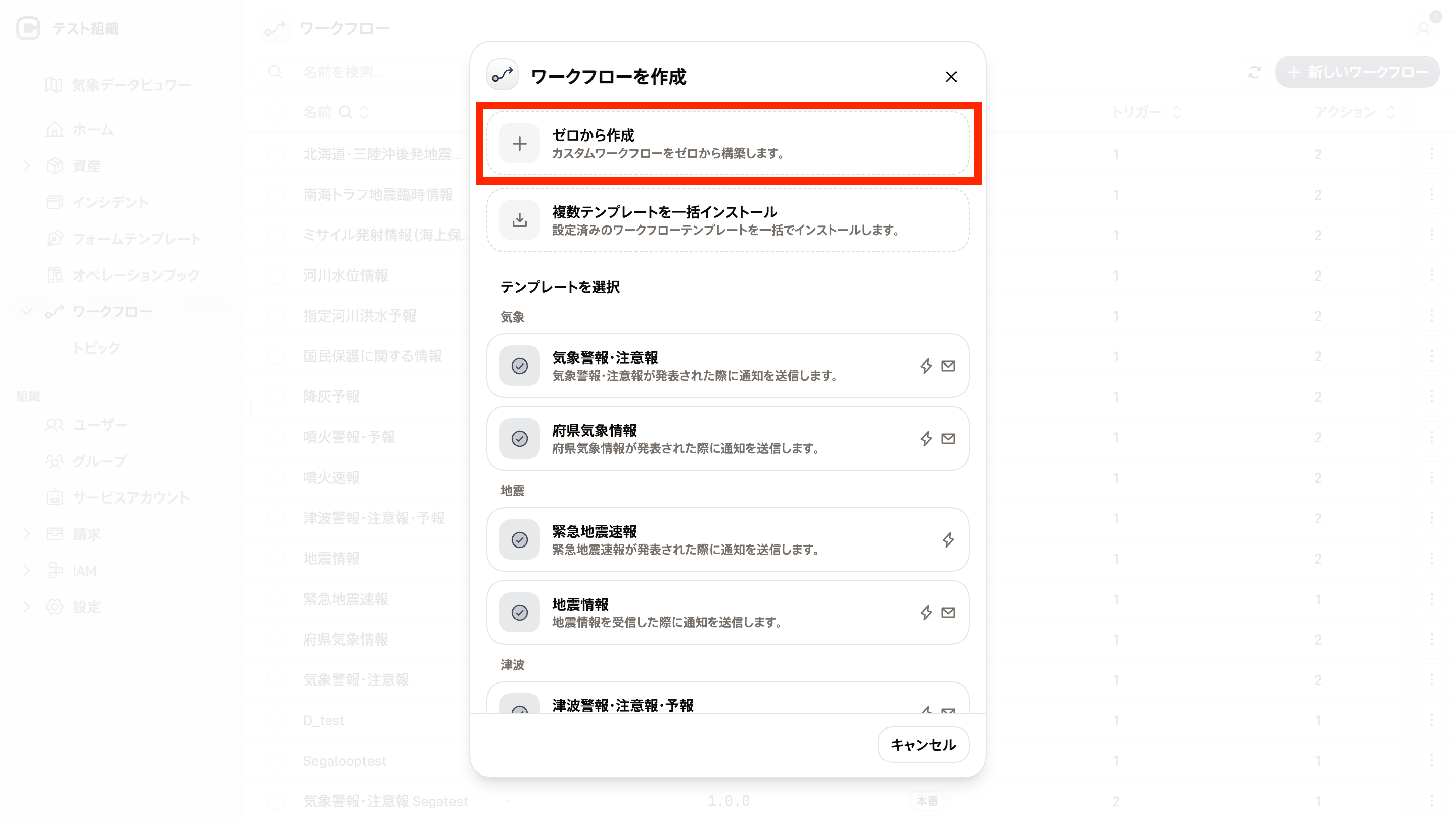
Task: Choose 複数テンプレートを一括インストール option
Action: [728, 220]
